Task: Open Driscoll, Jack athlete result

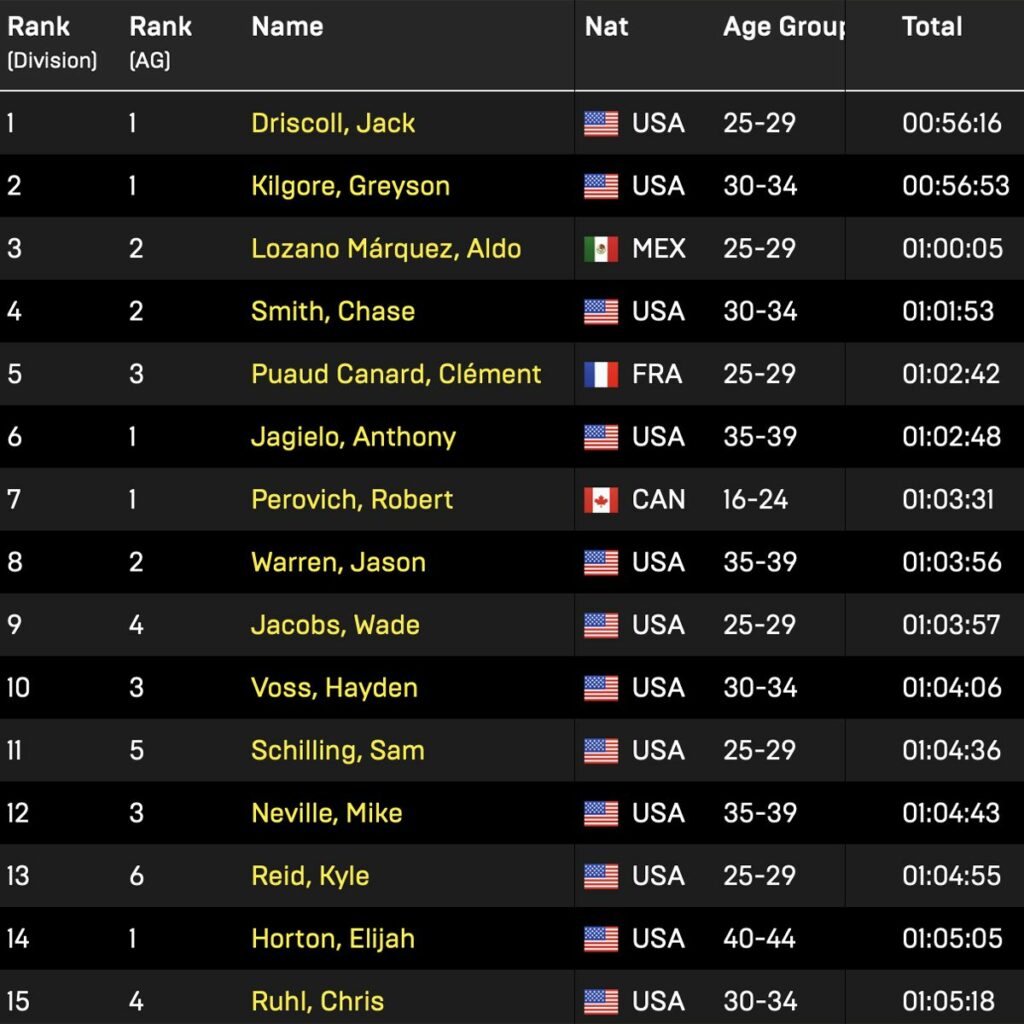Action: (x=333, y=123)
